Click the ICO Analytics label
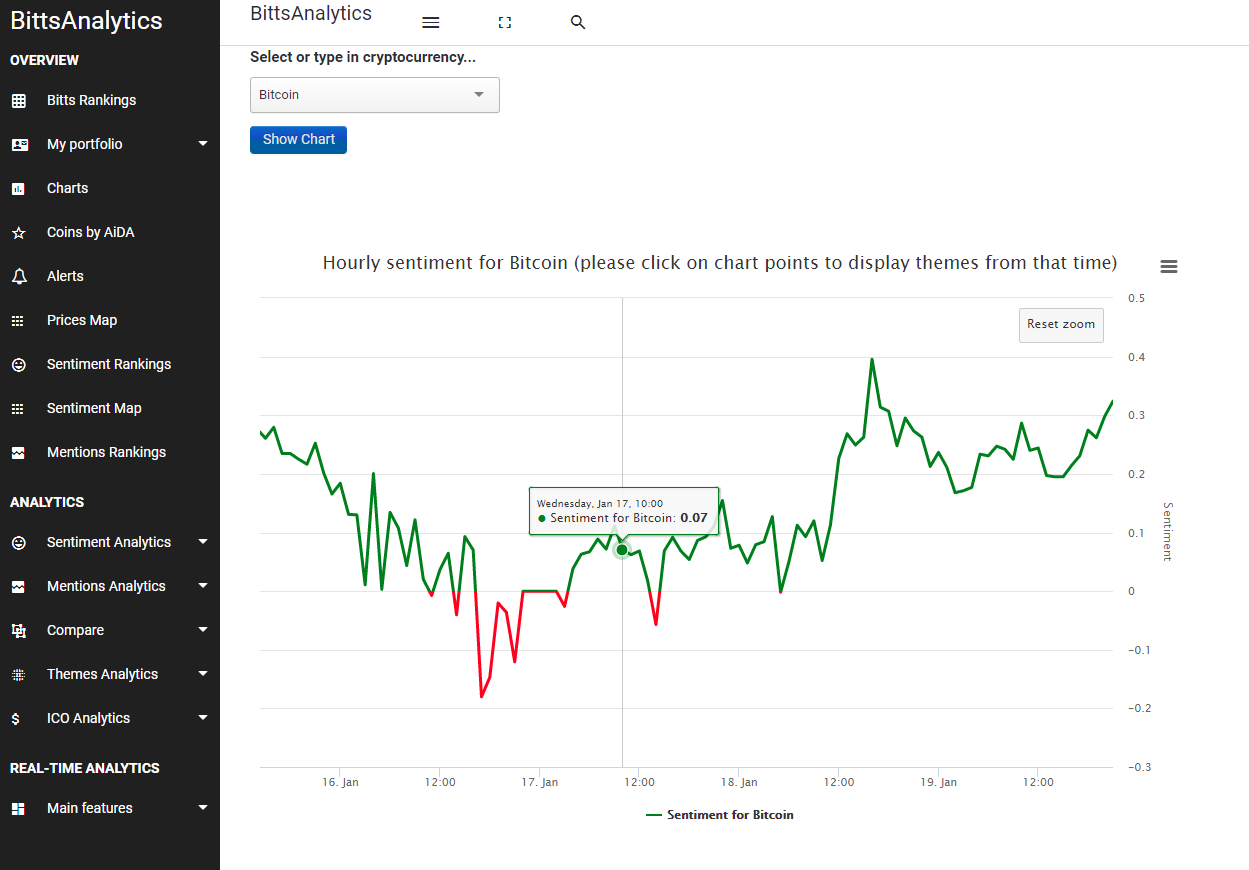 (x=88, y=718)
